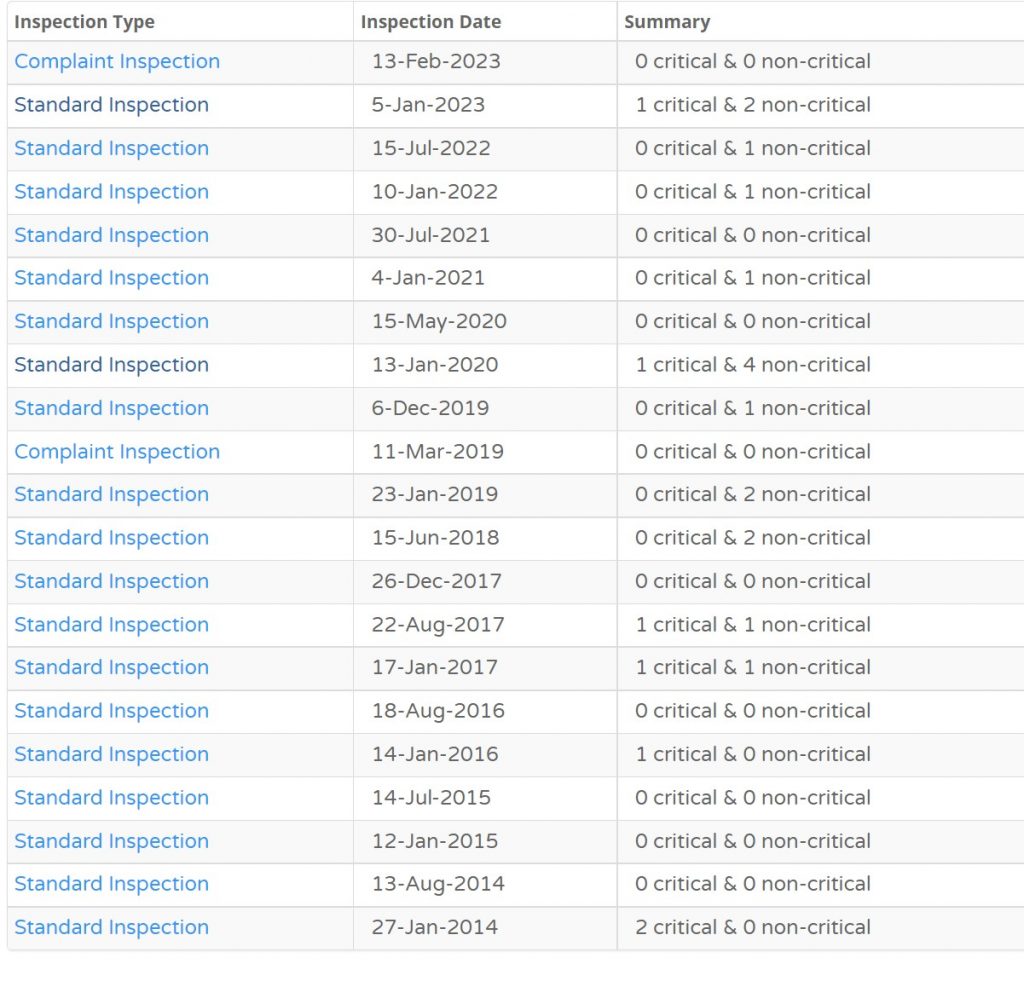The height and width of the screenshot is (981, 1024).
Task: Select the summary text in the 4-Jan-2021 row
Action: point(753,278)
